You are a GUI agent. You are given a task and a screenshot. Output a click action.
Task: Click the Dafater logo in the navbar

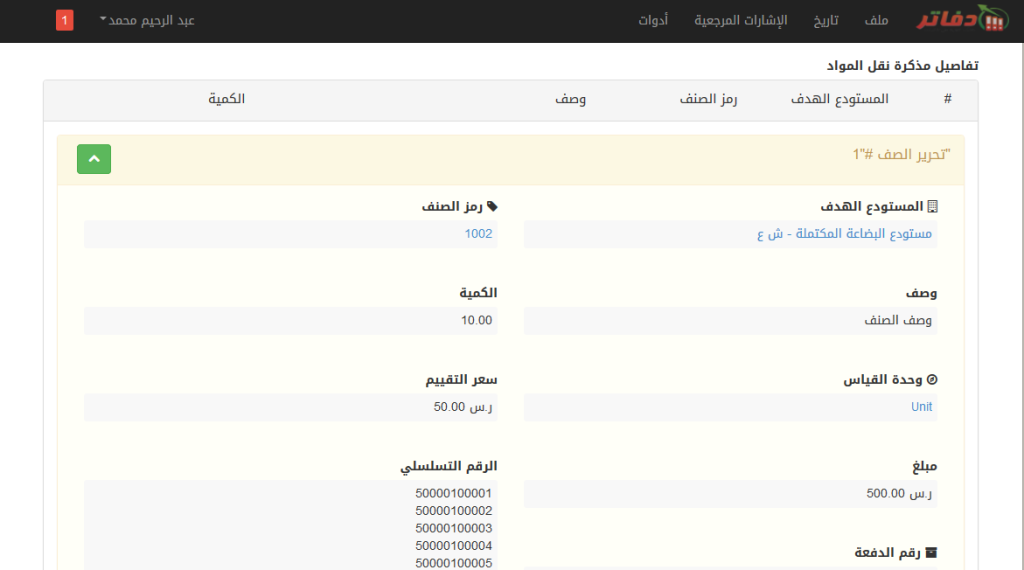[x=963, y=18]
